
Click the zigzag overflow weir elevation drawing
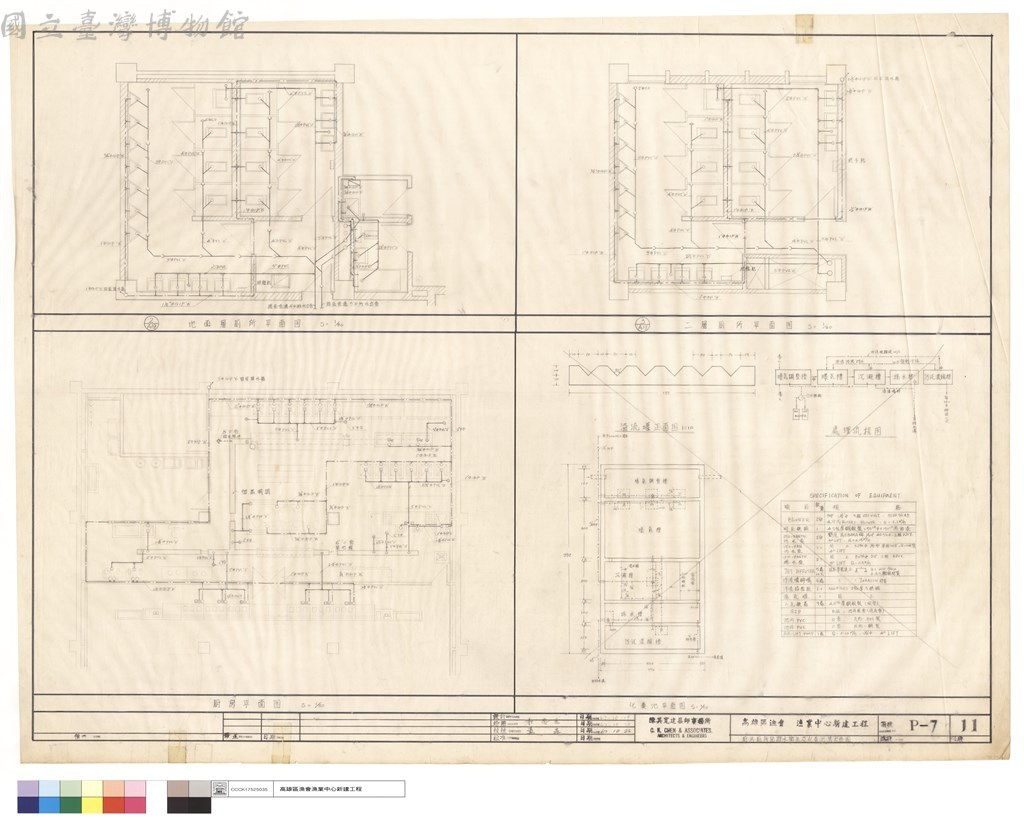click(662, 376)
